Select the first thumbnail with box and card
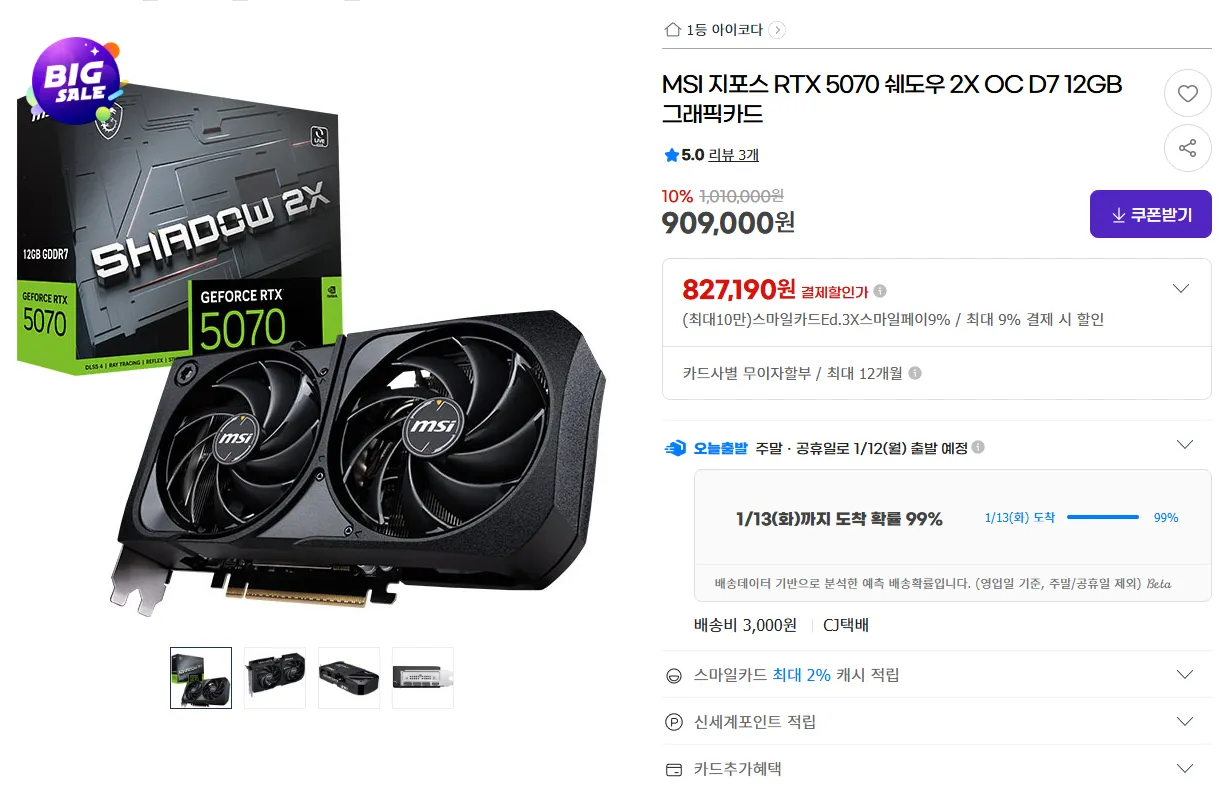The image size is (1223, 790). [201, 678]
